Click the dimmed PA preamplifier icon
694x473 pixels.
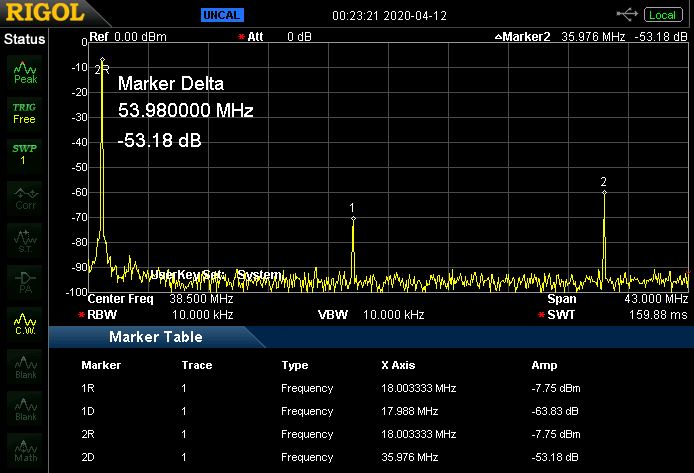coord(25,282)
